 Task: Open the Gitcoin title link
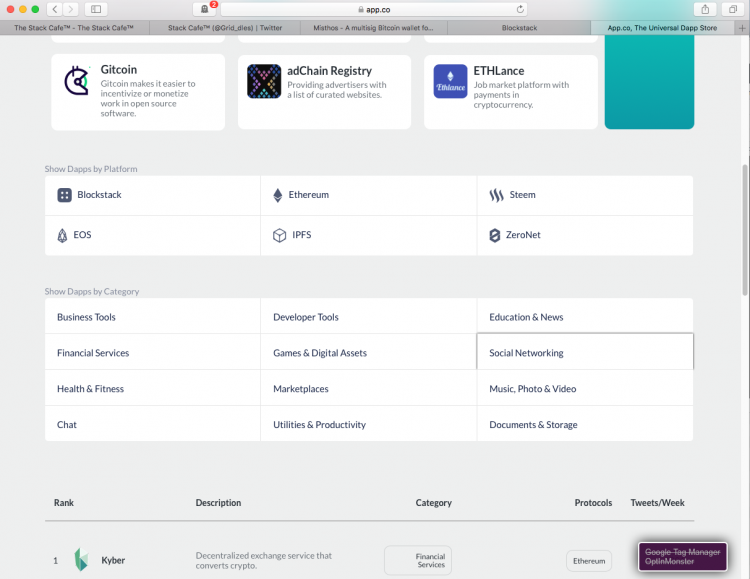pyautogui.click(x=119, y=69)
